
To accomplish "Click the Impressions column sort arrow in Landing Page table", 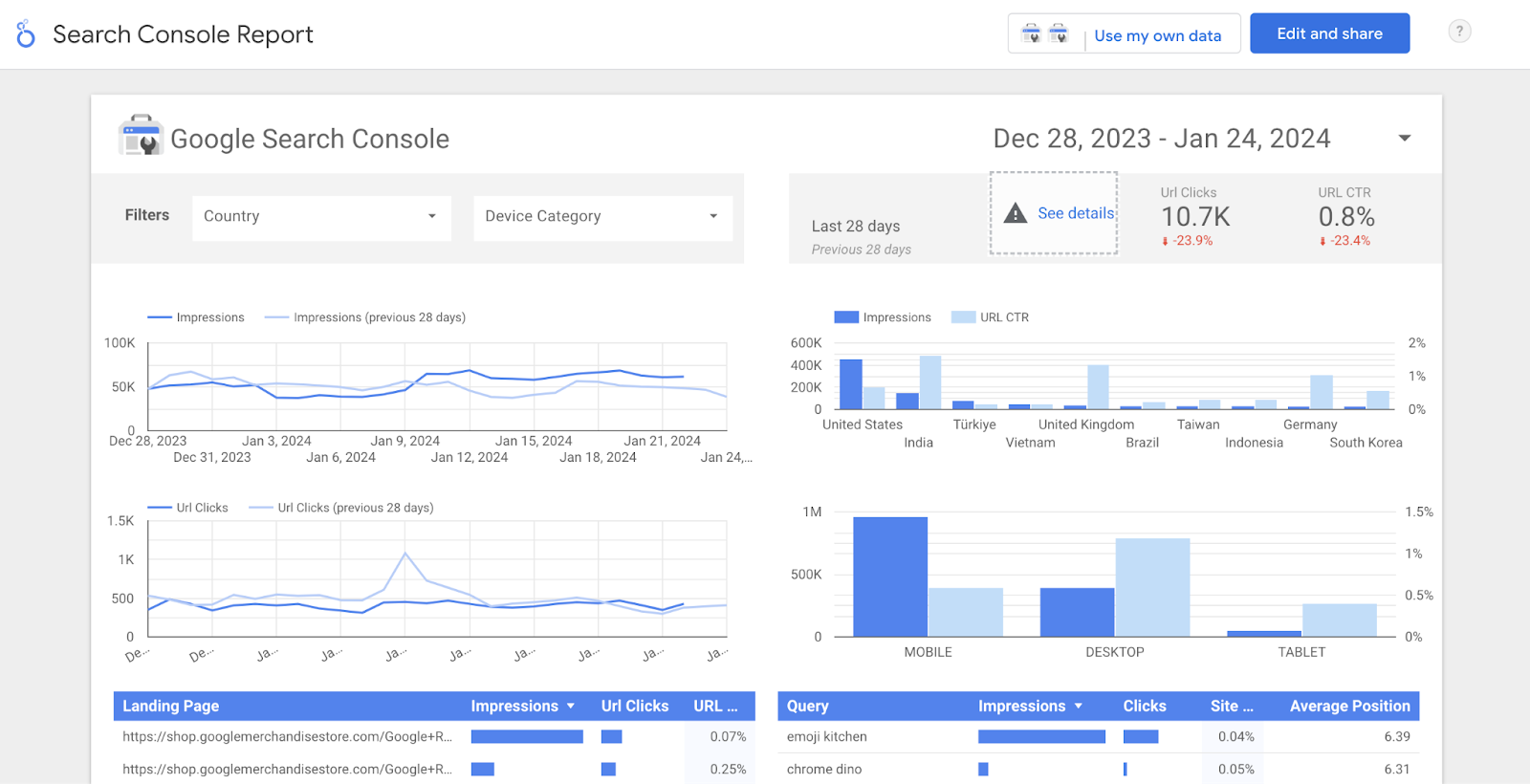I will (x=571, y=707).
